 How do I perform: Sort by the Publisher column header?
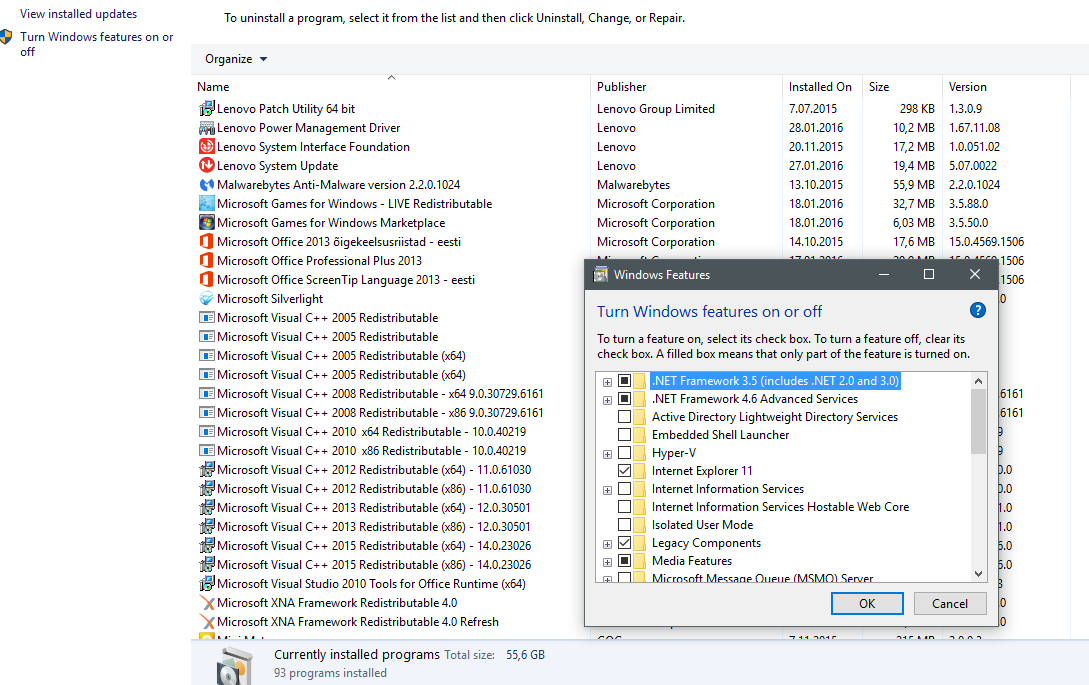tap(686, 87)
